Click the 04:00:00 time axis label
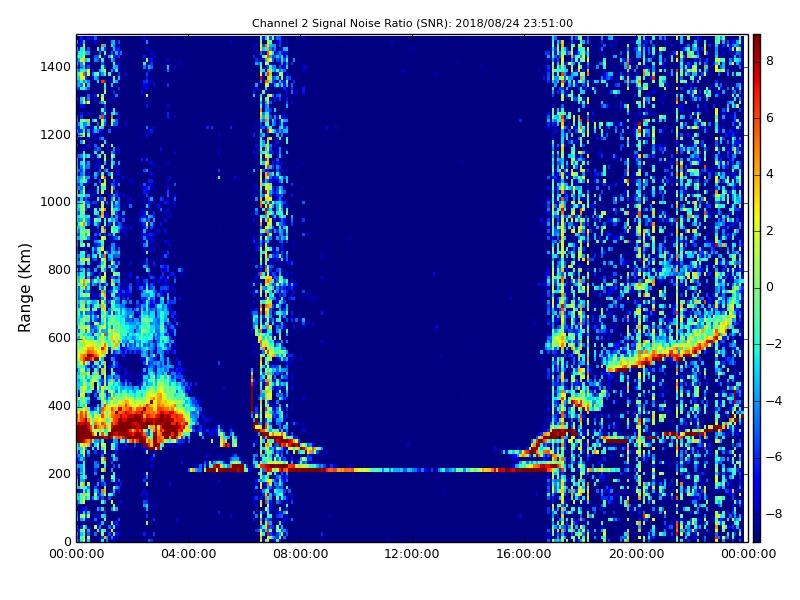Image resolution: width=800 pixels, height=600 pixels. click(x=189, y=554)
